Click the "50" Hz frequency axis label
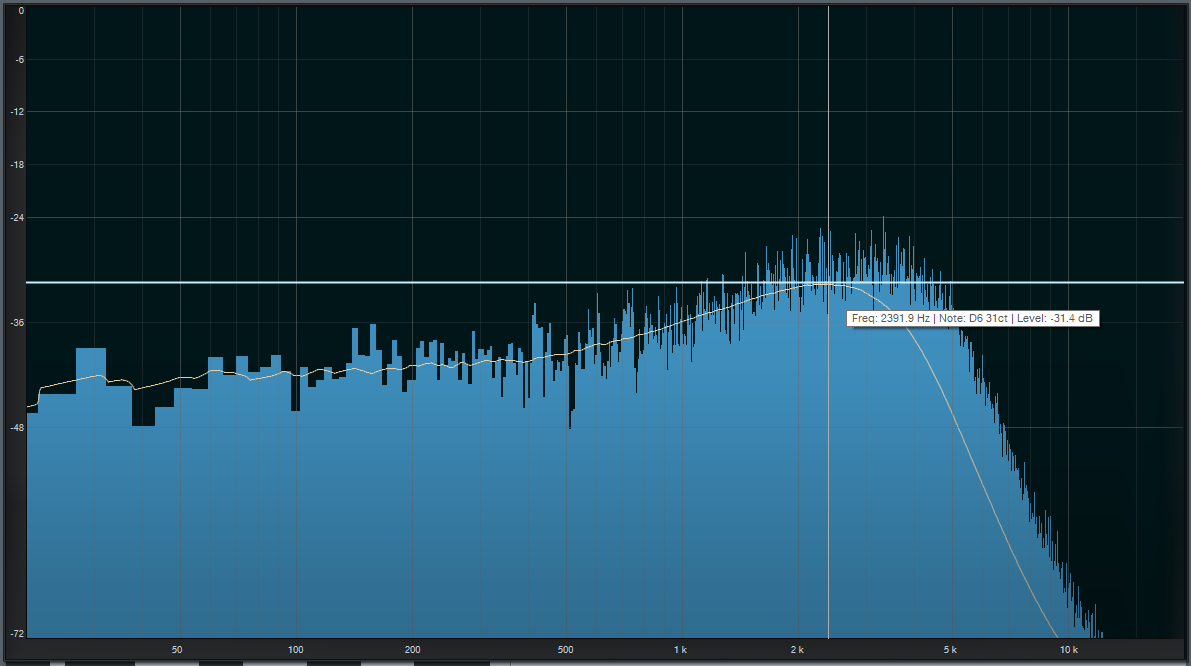This screenshot has height=666, width=1191. click(x=177, y=650)
